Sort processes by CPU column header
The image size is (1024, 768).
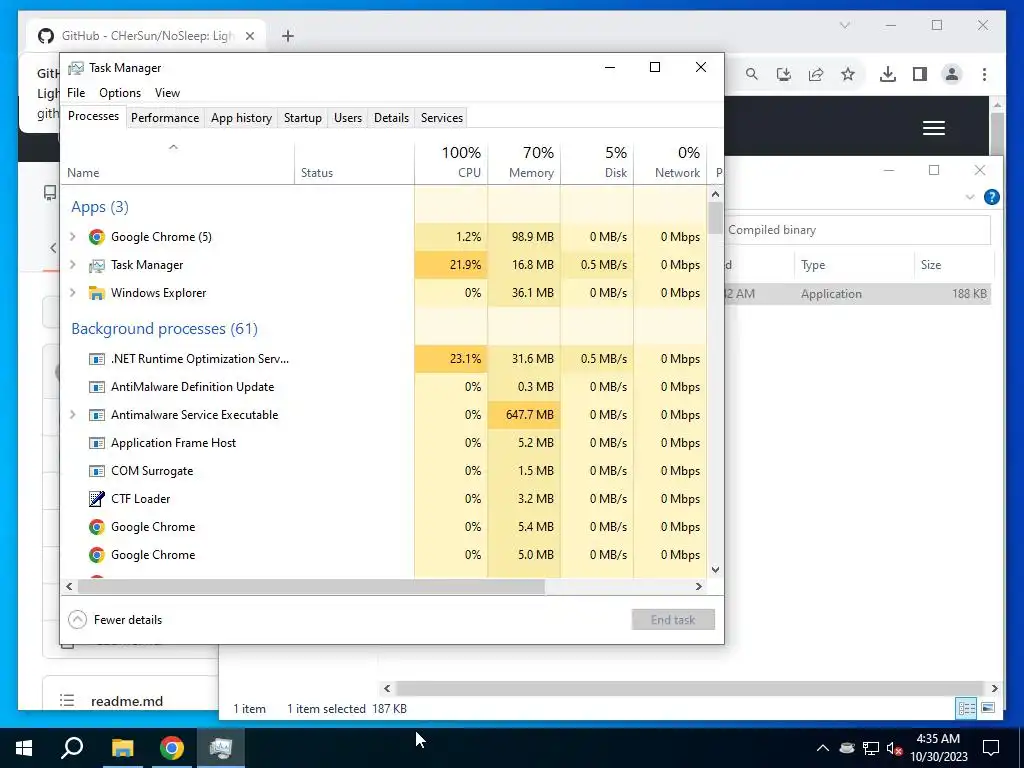click(x=451, y=162)
